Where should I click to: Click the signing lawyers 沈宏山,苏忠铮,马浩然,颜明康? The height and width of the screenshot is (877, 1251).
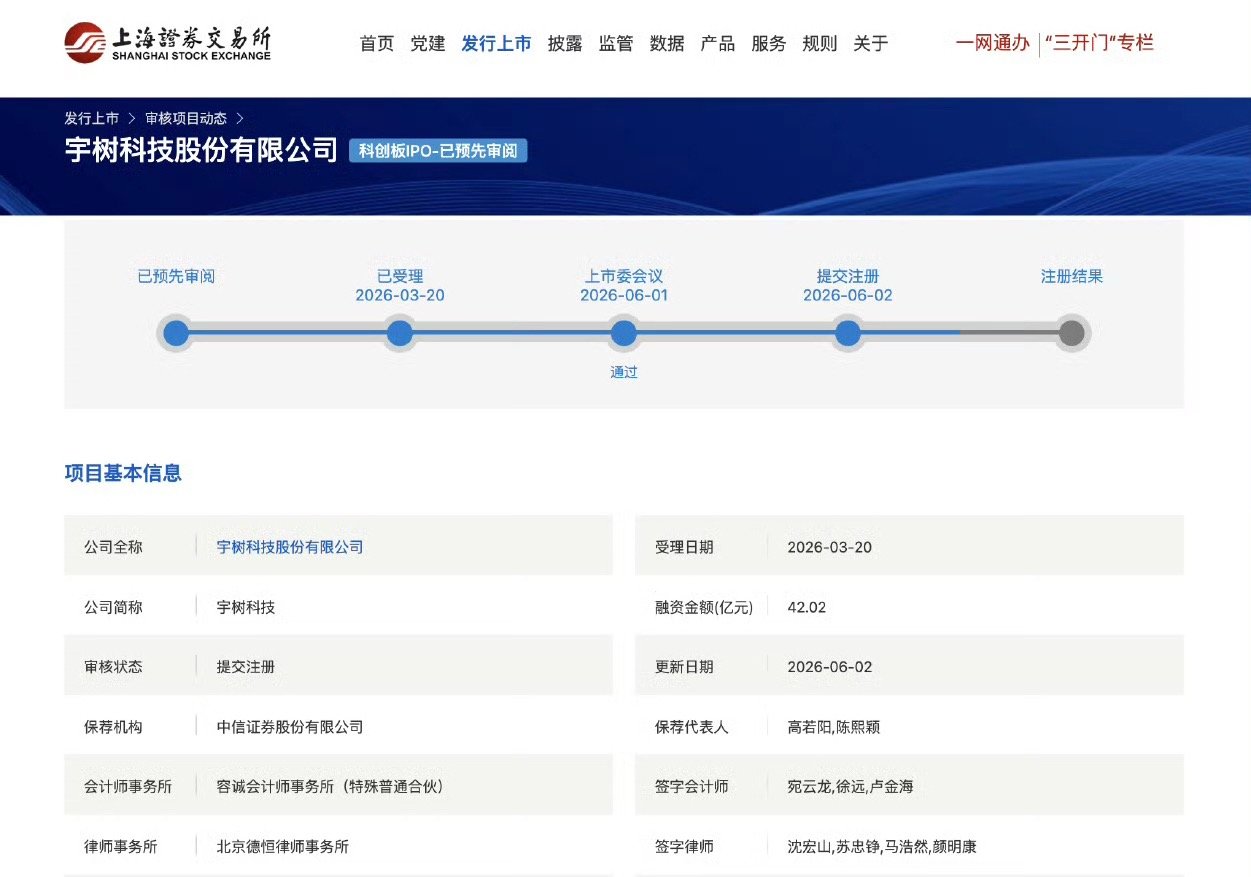tap(882, 847)
